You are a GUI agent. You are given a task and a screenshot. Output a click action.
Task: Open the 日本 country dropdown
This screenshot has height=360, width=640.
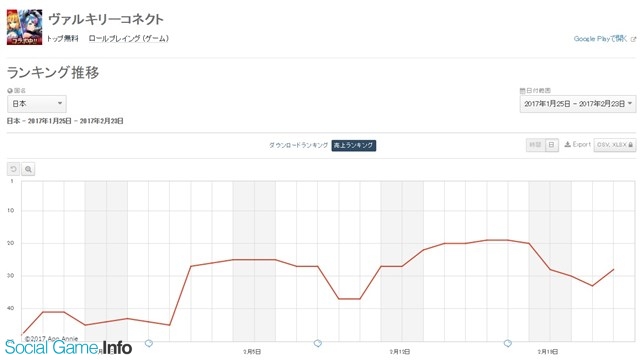click(37, 104)
